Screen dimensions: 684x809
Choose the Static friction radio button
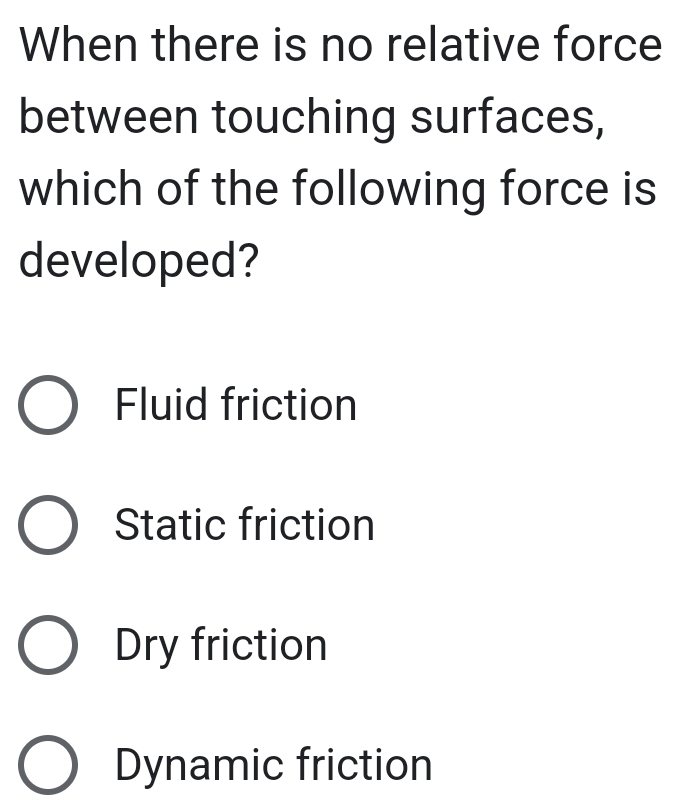click(x=47, y=527)
